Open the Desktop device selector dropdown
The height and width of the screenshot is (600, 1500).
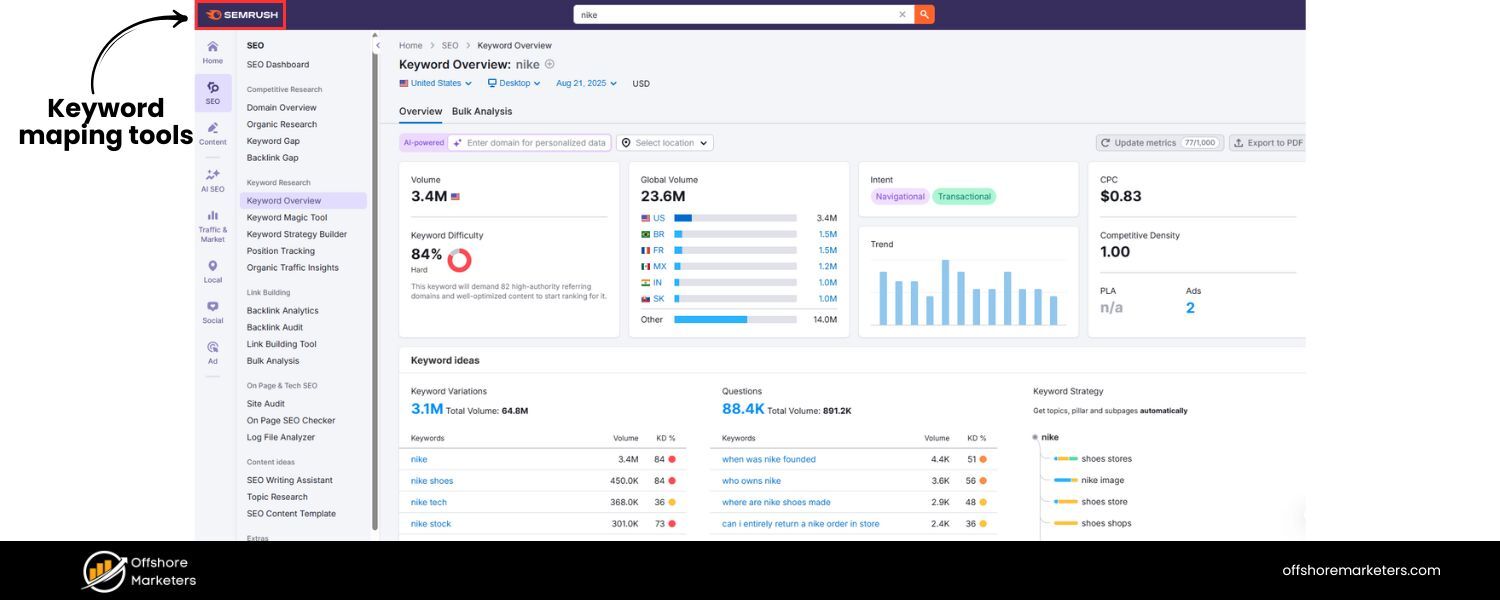513,83
